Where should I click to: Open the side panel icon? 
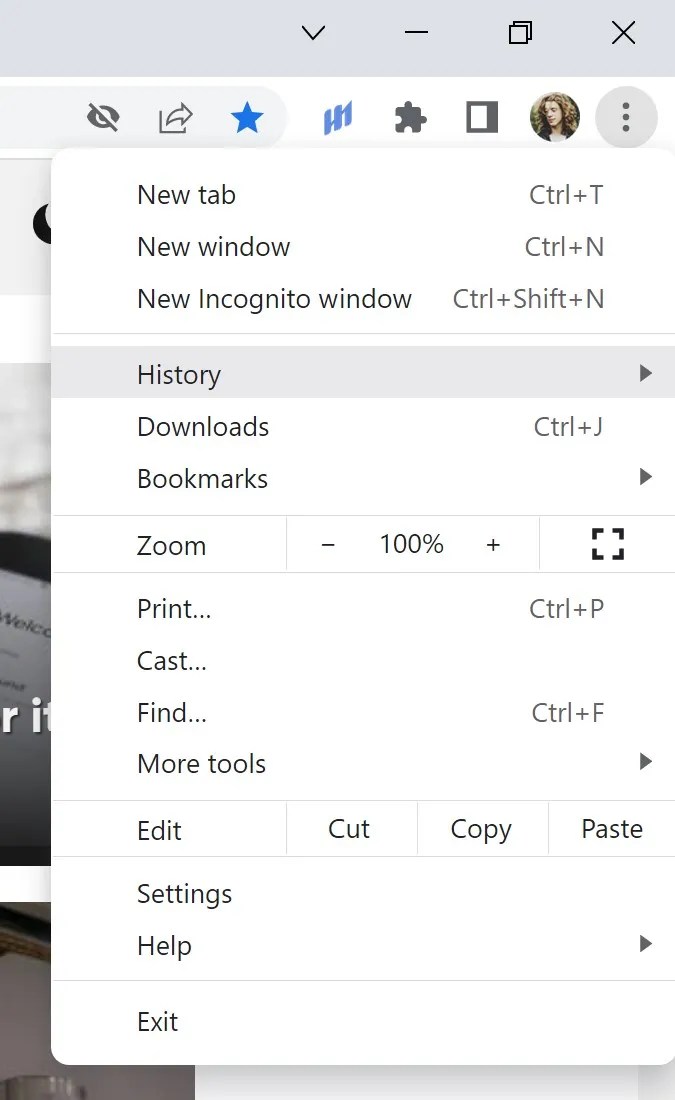(x=481, y=116)
